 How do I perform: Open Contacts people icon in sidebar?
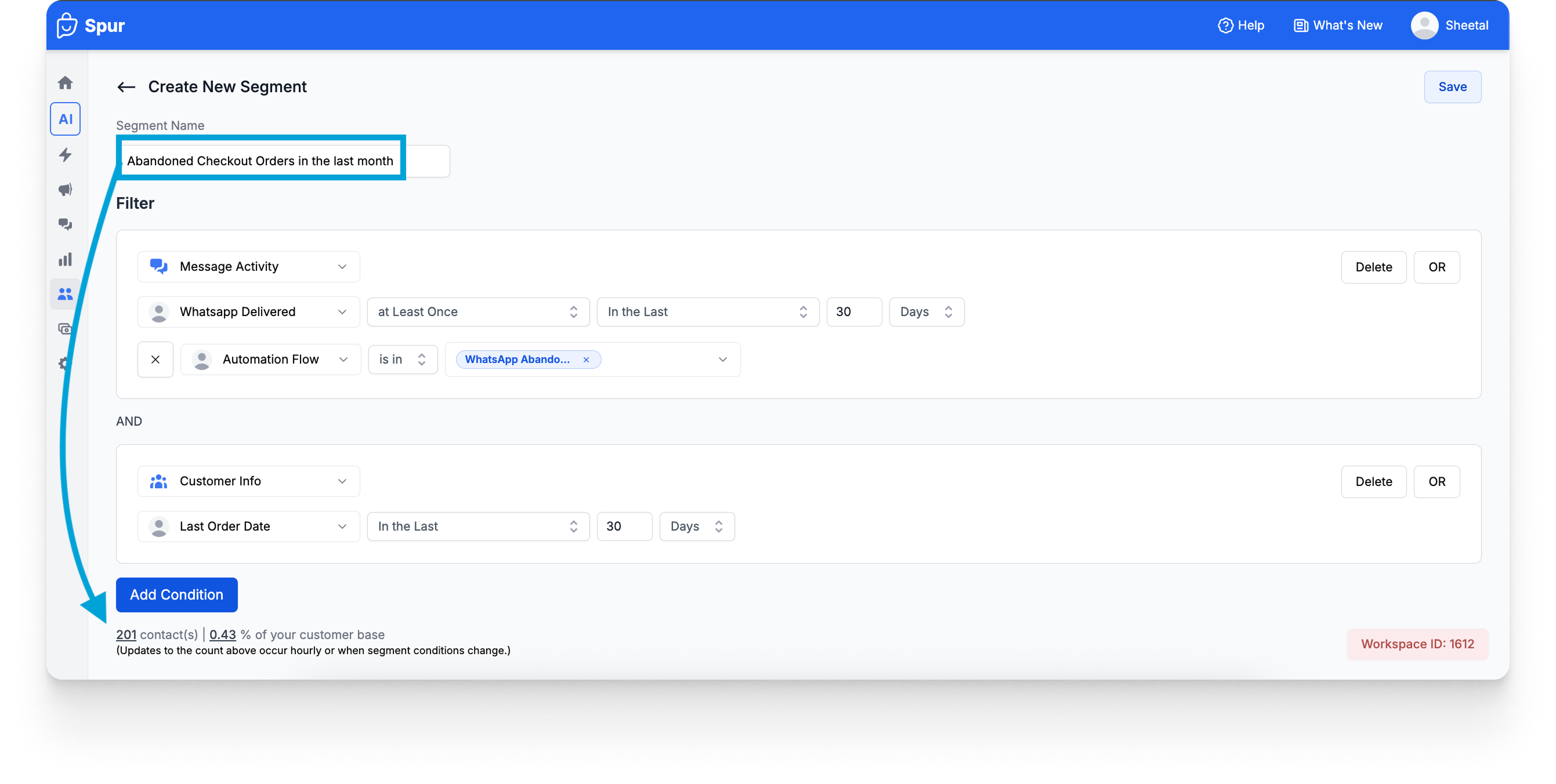click(x=65, y=294)
